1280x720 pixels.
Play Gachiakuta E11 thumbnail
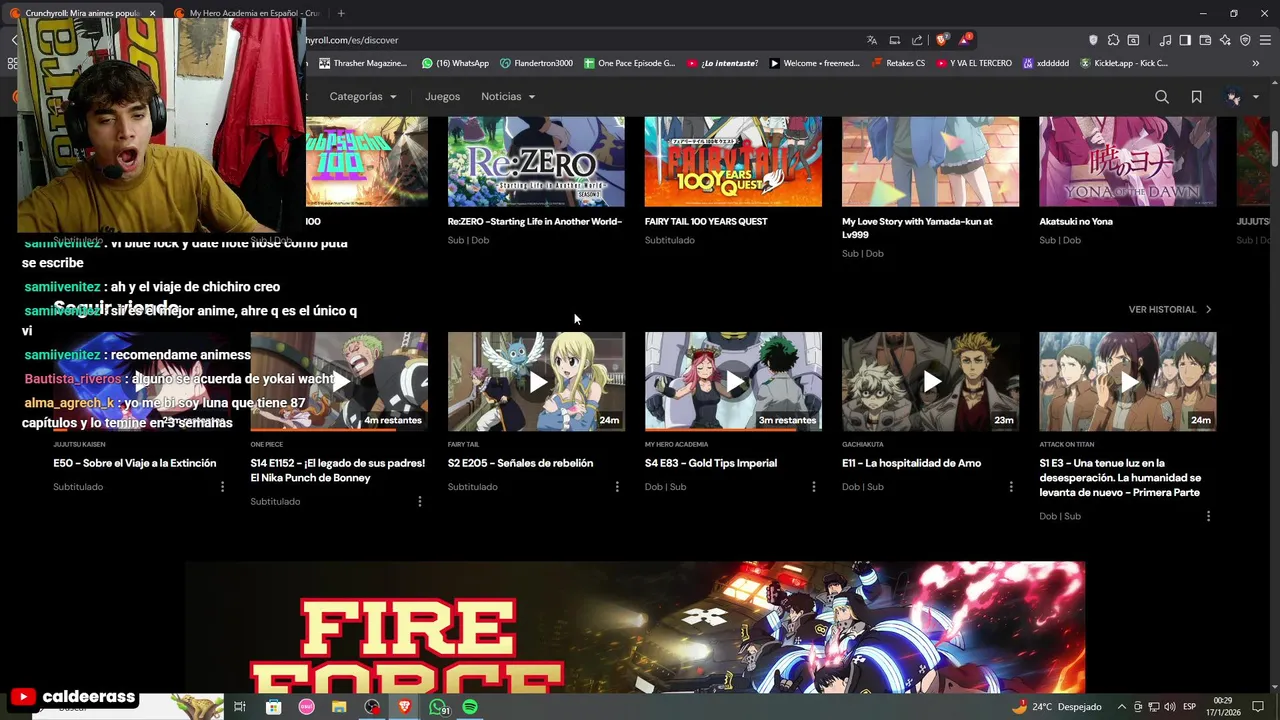tap(930, 382)
